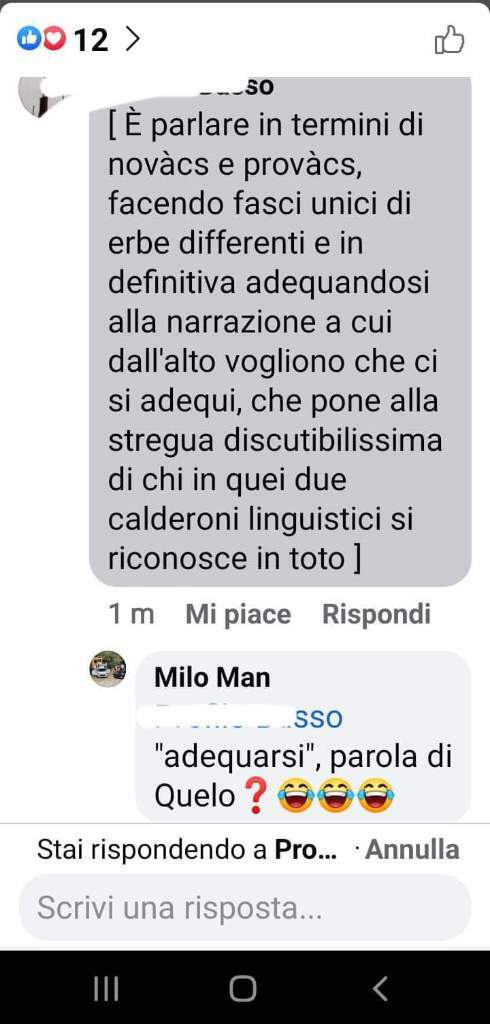
Task: Tap the reaction count 12
Action: click(91, 40)
